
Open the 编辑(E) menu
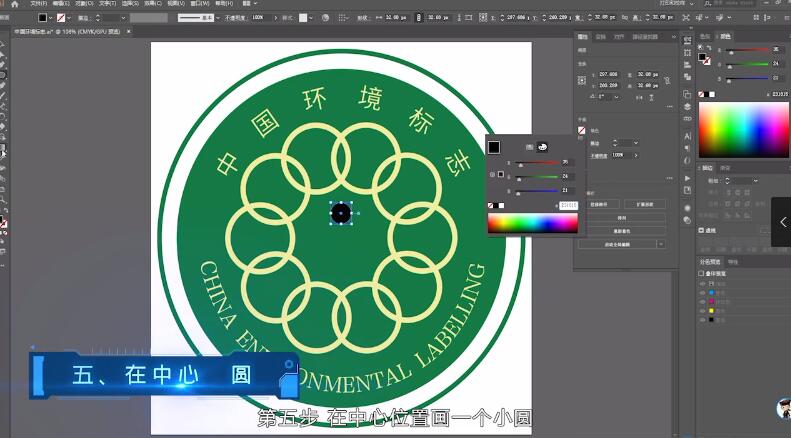[61, 4]
